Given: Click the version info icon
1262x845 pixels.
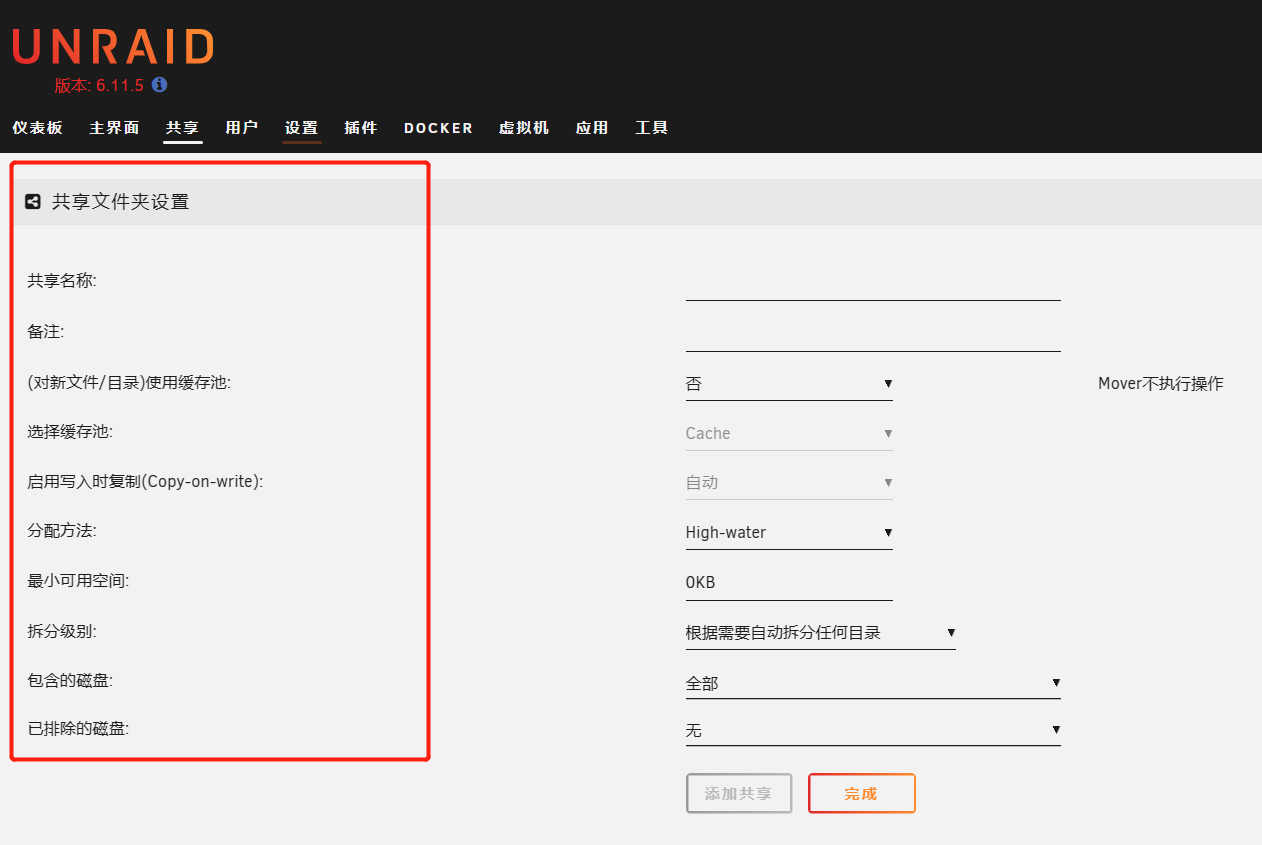Looking at the screenshot, I should click(159, 86).
